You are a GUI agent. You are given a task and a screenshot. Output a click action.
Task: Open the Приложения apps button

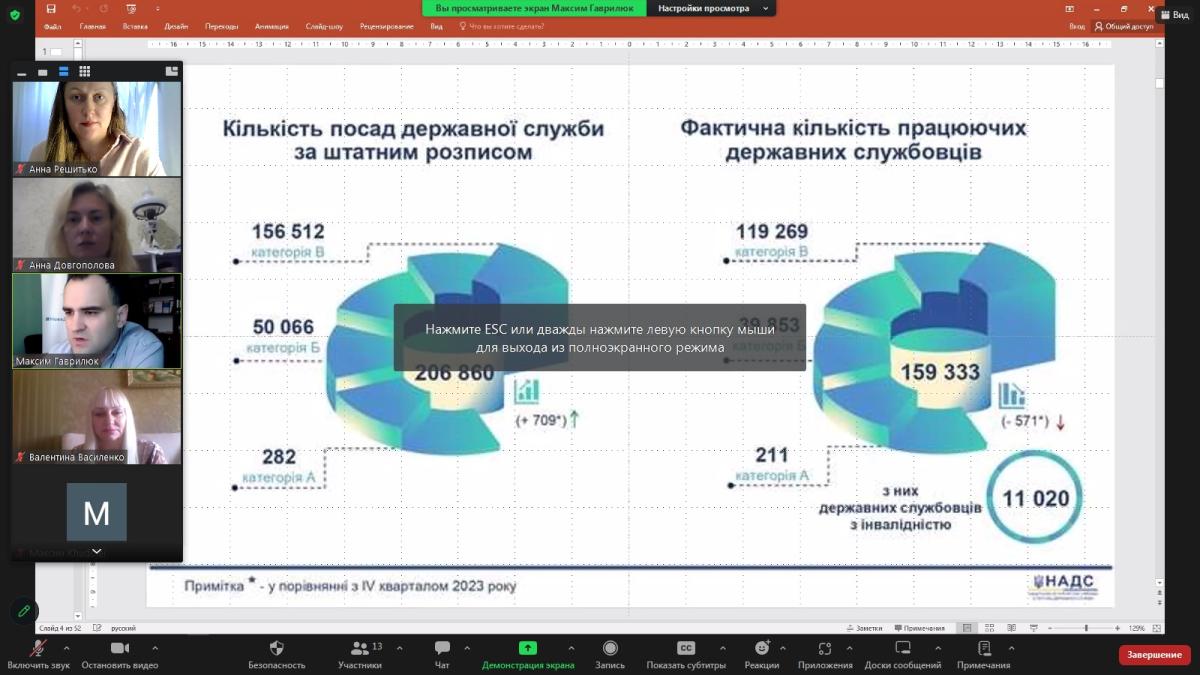click(825, 654)
